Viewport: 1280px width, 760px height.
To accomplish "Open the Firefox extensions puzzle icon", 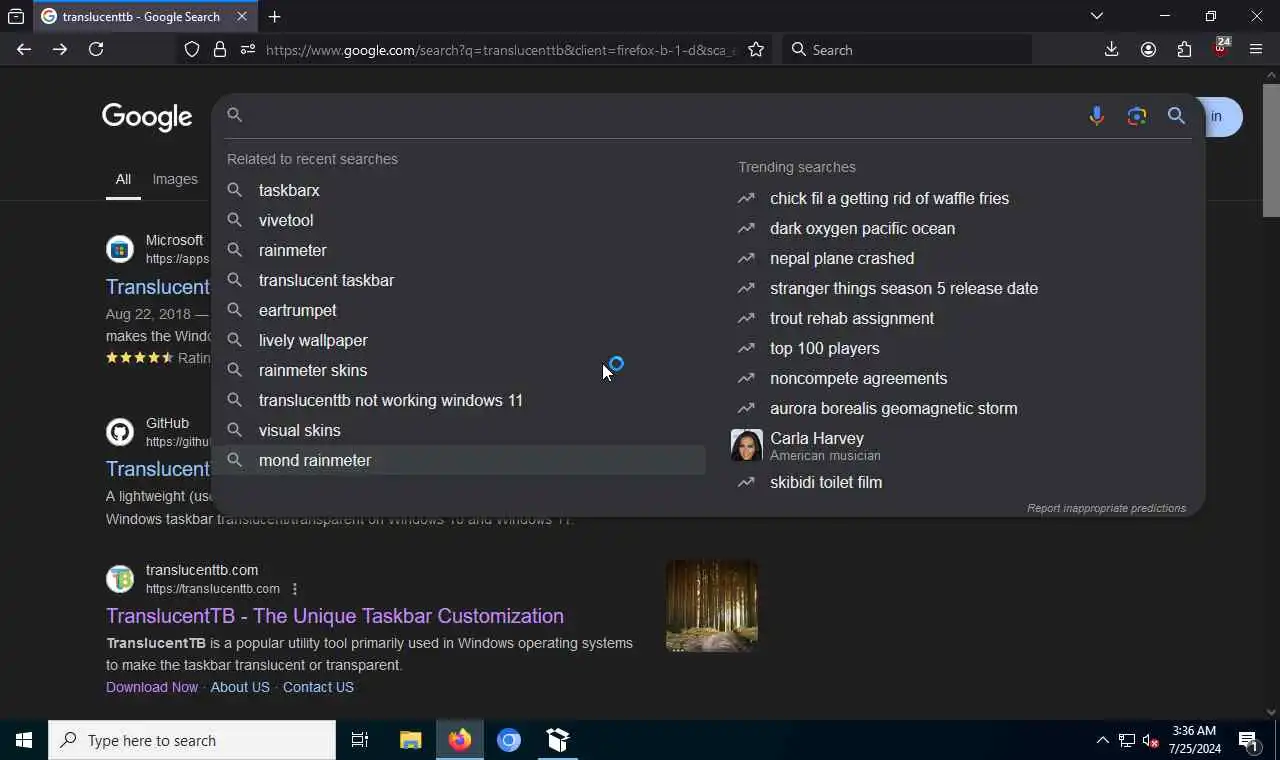I will pyautogui.click(x=1184, y=49).
